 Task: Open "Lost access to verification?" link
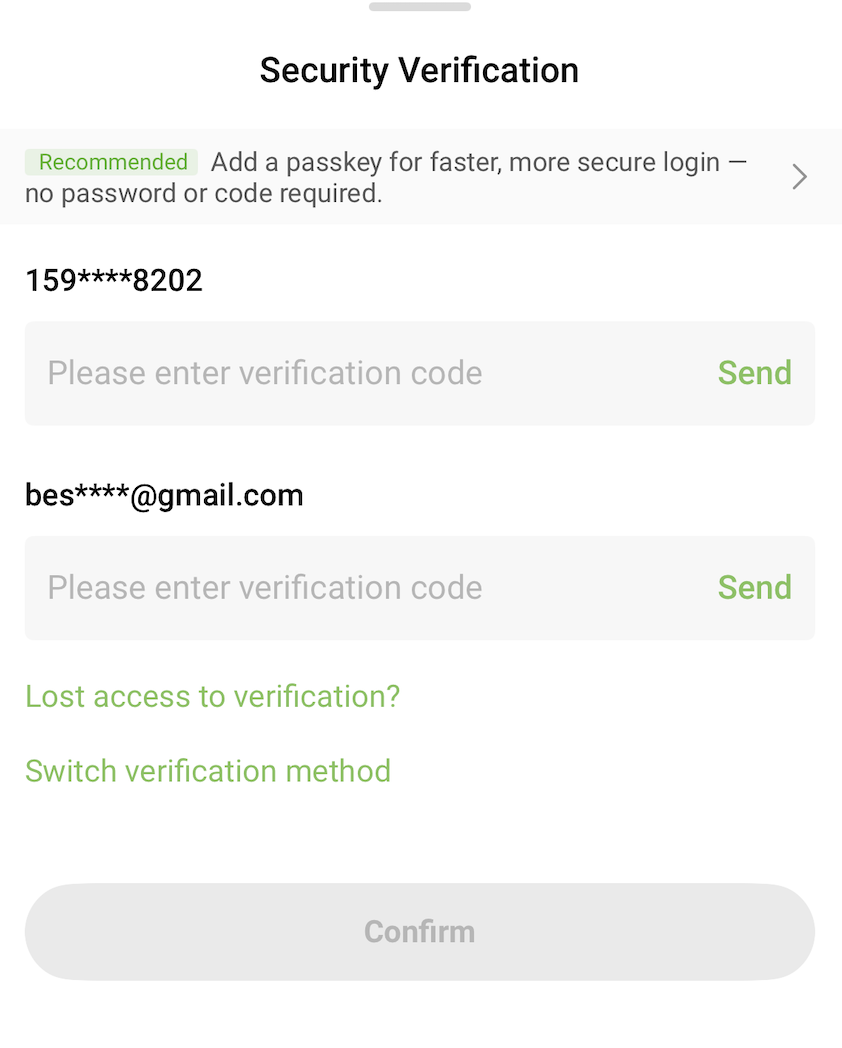(212, 696)
